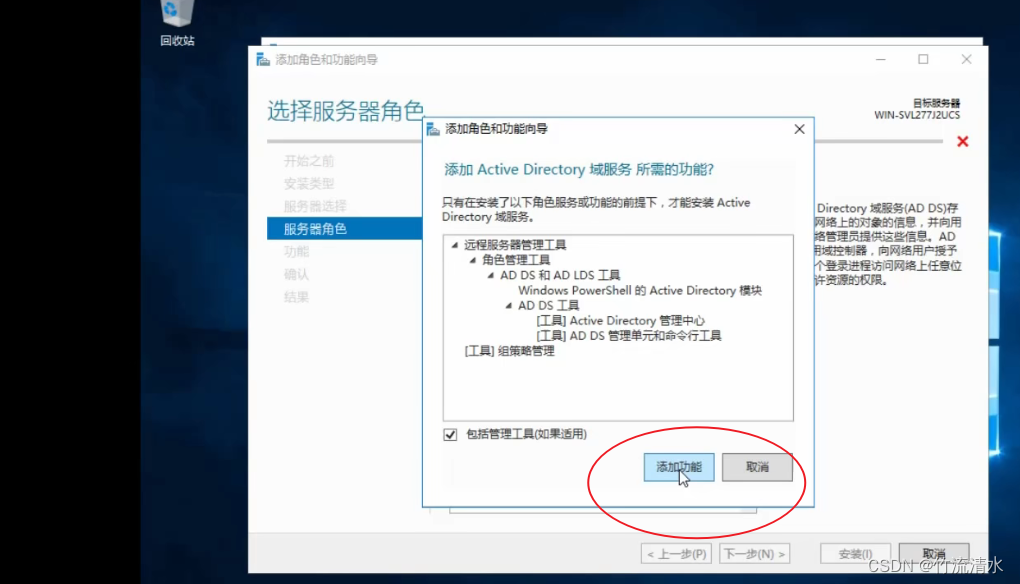
Task: Minimize the main wizard window
Action: tap(881, 59)
